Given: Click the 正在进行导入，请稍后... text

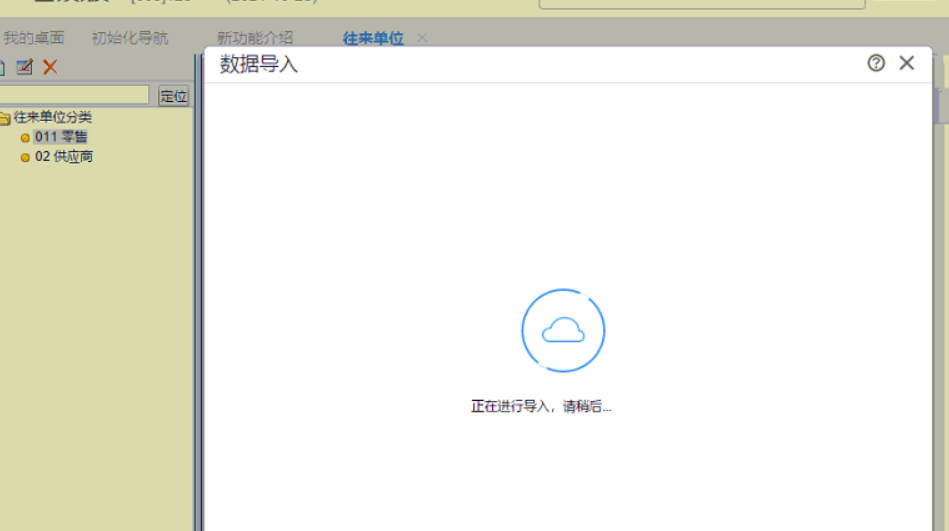Looking at the screenshot, I should (x=541, y=406).
